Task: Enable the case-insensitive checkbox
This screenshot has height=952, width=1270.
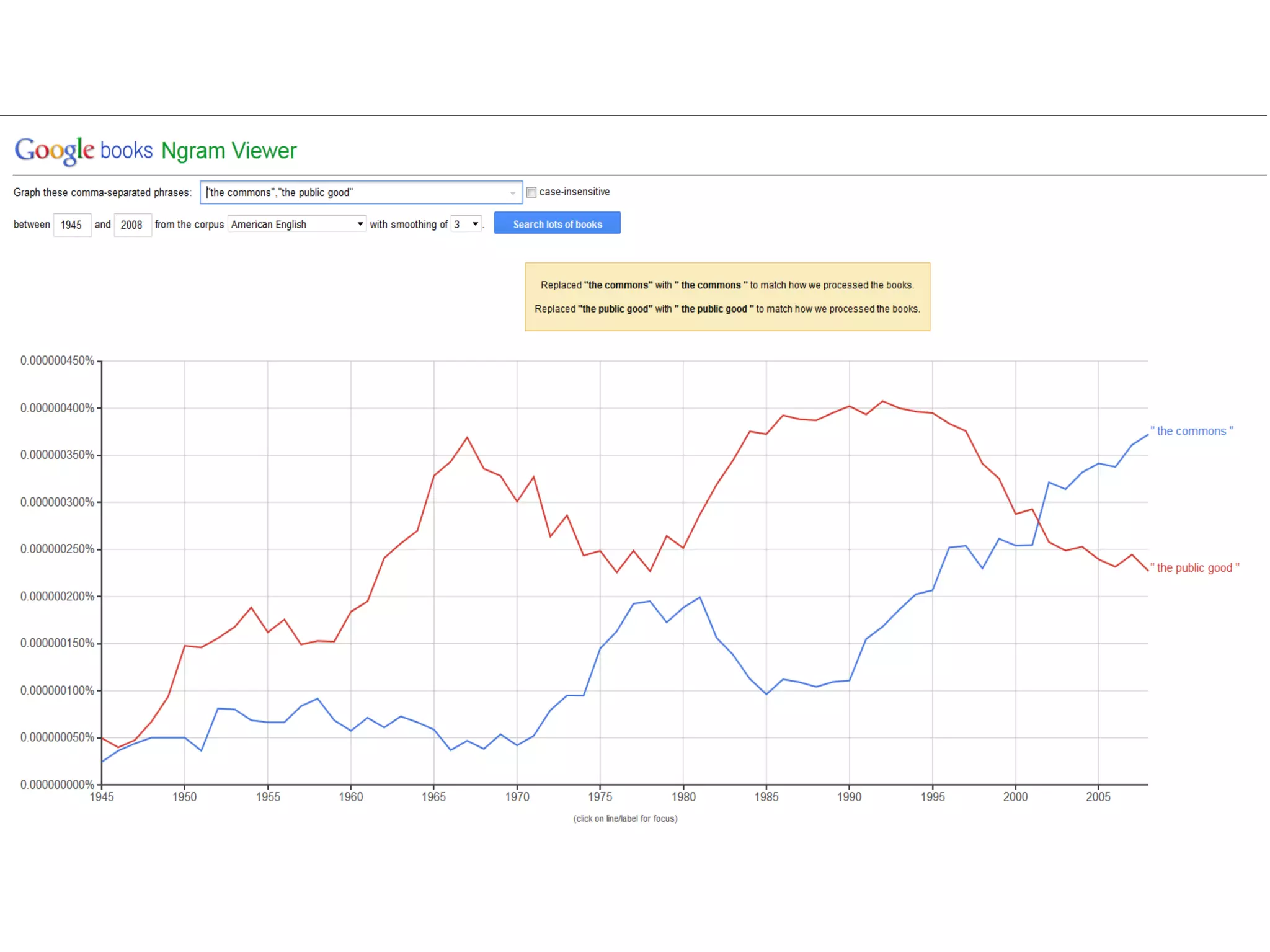Action: [531, 192]
